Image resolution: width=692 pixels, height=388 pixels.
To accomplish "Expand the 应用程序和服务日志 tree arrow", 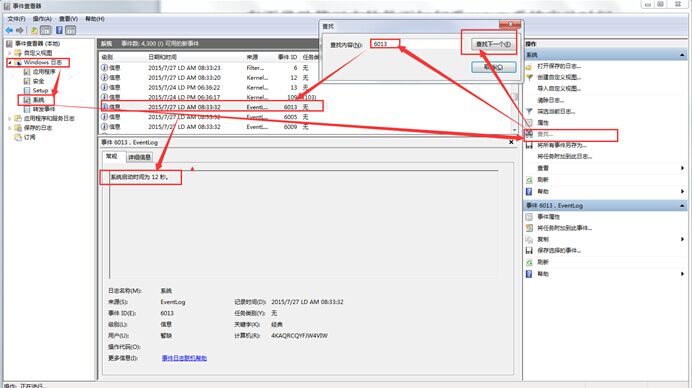I will [10, 118].
